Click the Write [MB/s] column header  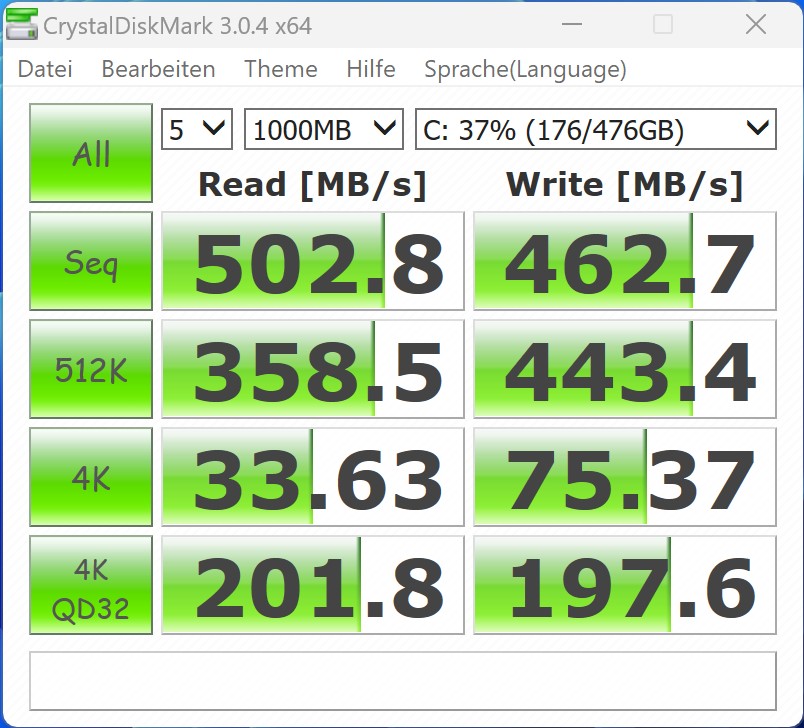point(625,185)
